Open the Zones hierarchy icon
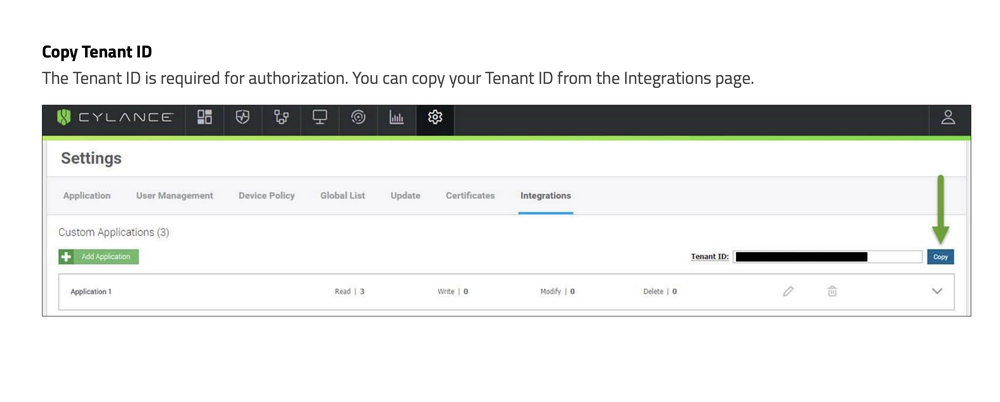Screen dimensions: 1000x402 pyautogui.click(x=281, y=118)
